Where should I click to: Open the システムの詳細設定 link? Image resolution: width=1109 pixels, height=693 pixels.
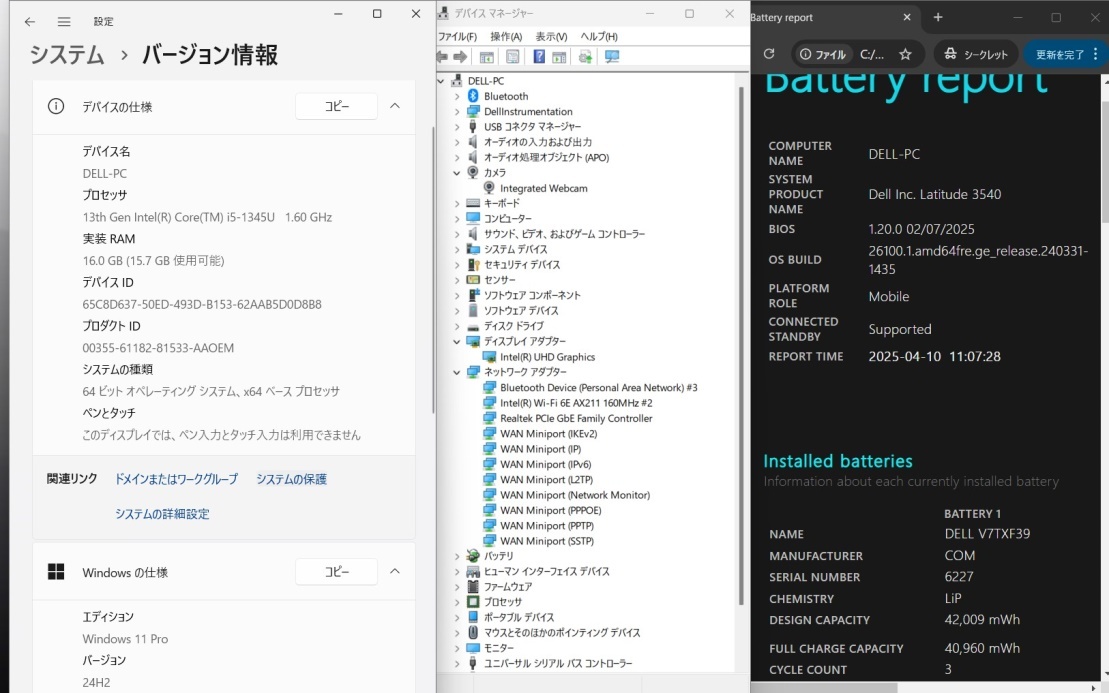(x=162, y=513)
